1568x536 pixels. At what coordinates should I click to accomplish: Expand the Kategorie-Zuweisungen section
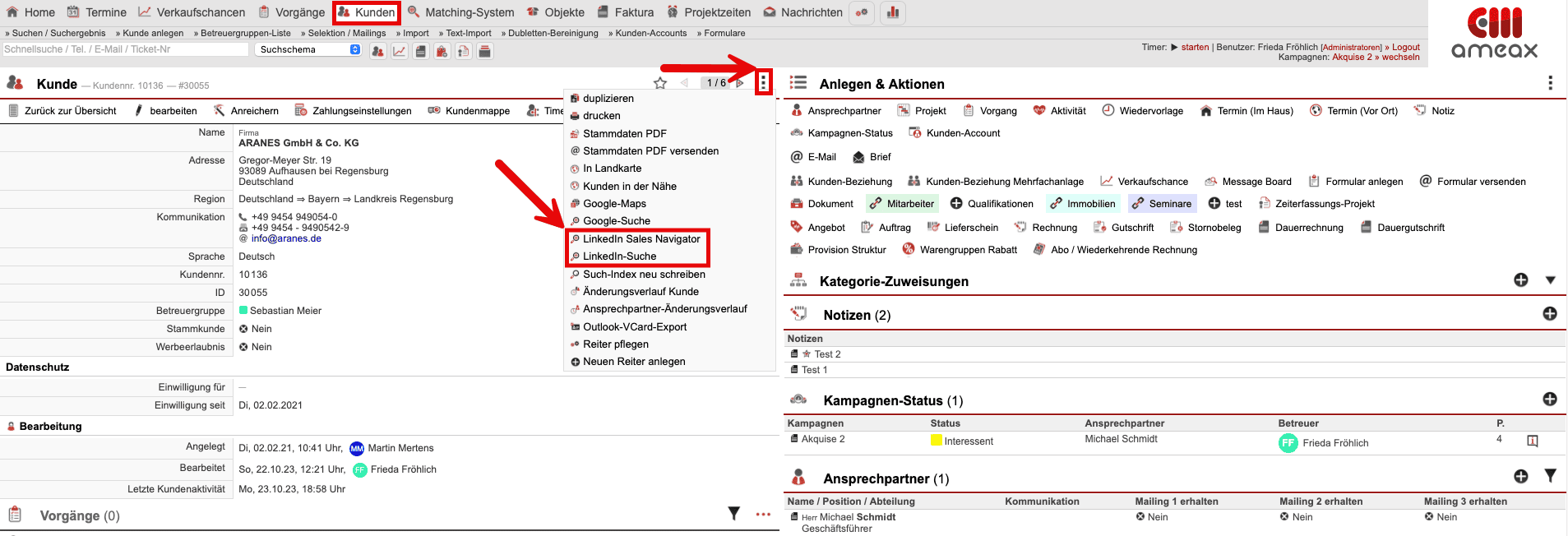coord(1550,280)
